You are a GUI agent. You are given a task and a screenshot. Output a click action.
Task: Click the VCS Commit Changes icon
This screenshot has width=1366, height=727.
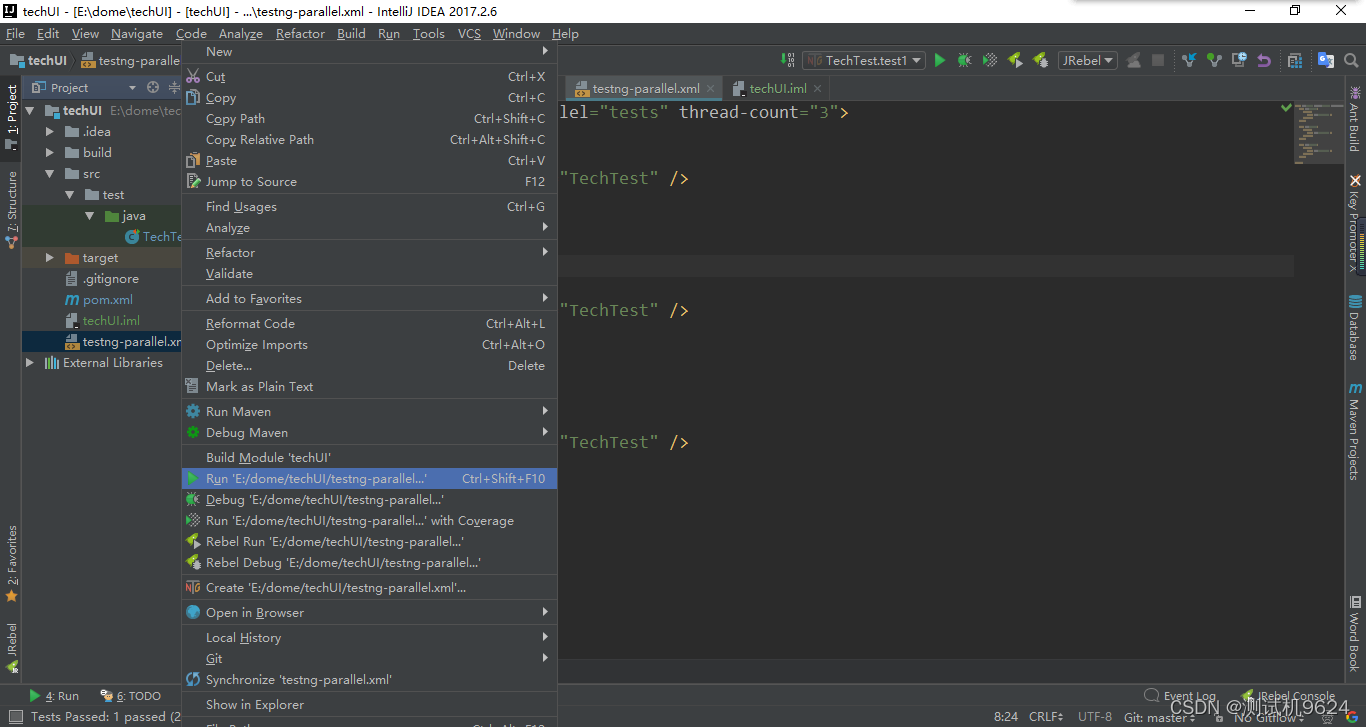[x=1214, y=60]
